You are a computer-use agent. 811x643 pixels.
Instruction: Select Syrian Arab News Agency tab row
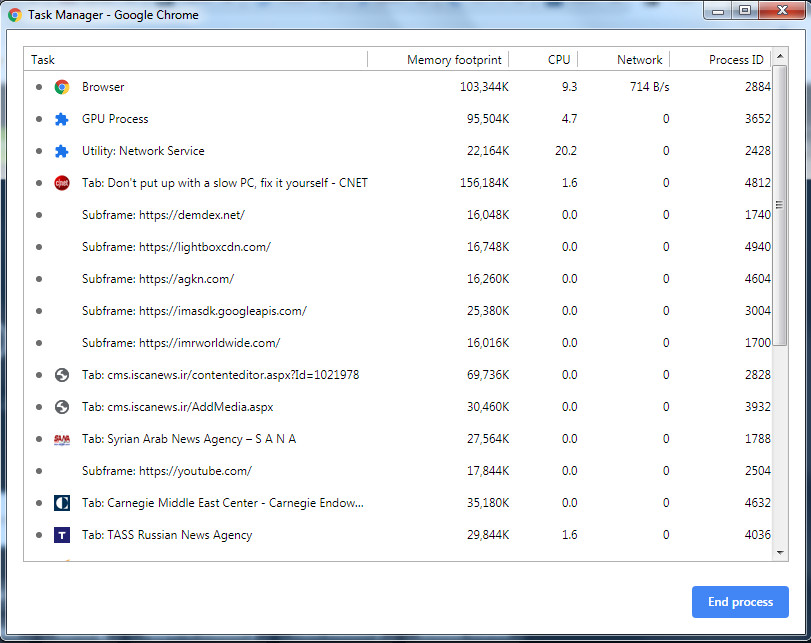pyautogui.click(x=398, y=439)
